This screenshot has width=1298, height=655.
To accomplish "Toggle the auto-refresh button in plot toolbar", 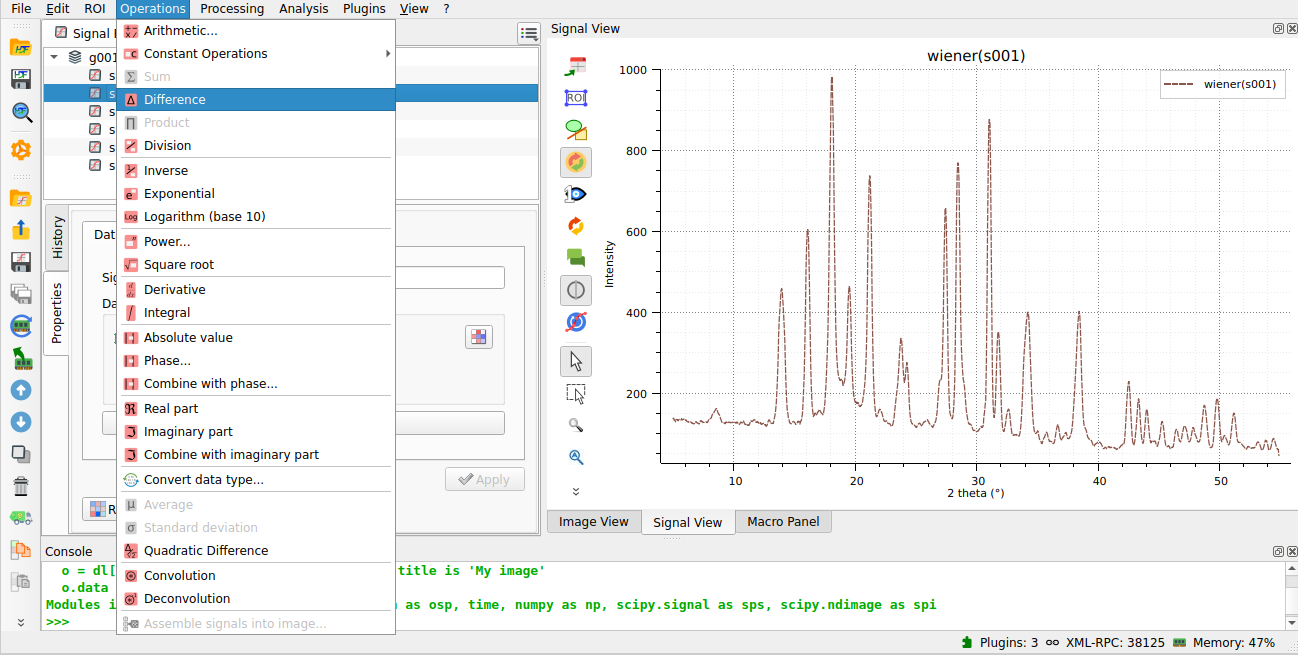I will click(575, 162).
